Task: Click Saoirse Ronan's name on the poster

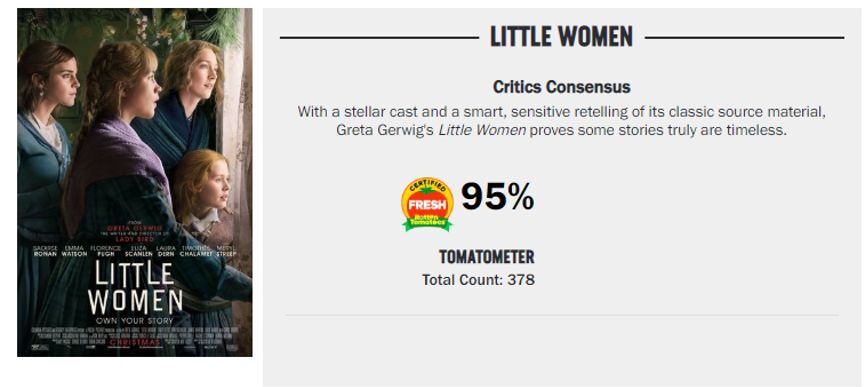Action: click(x=45, y=251)
